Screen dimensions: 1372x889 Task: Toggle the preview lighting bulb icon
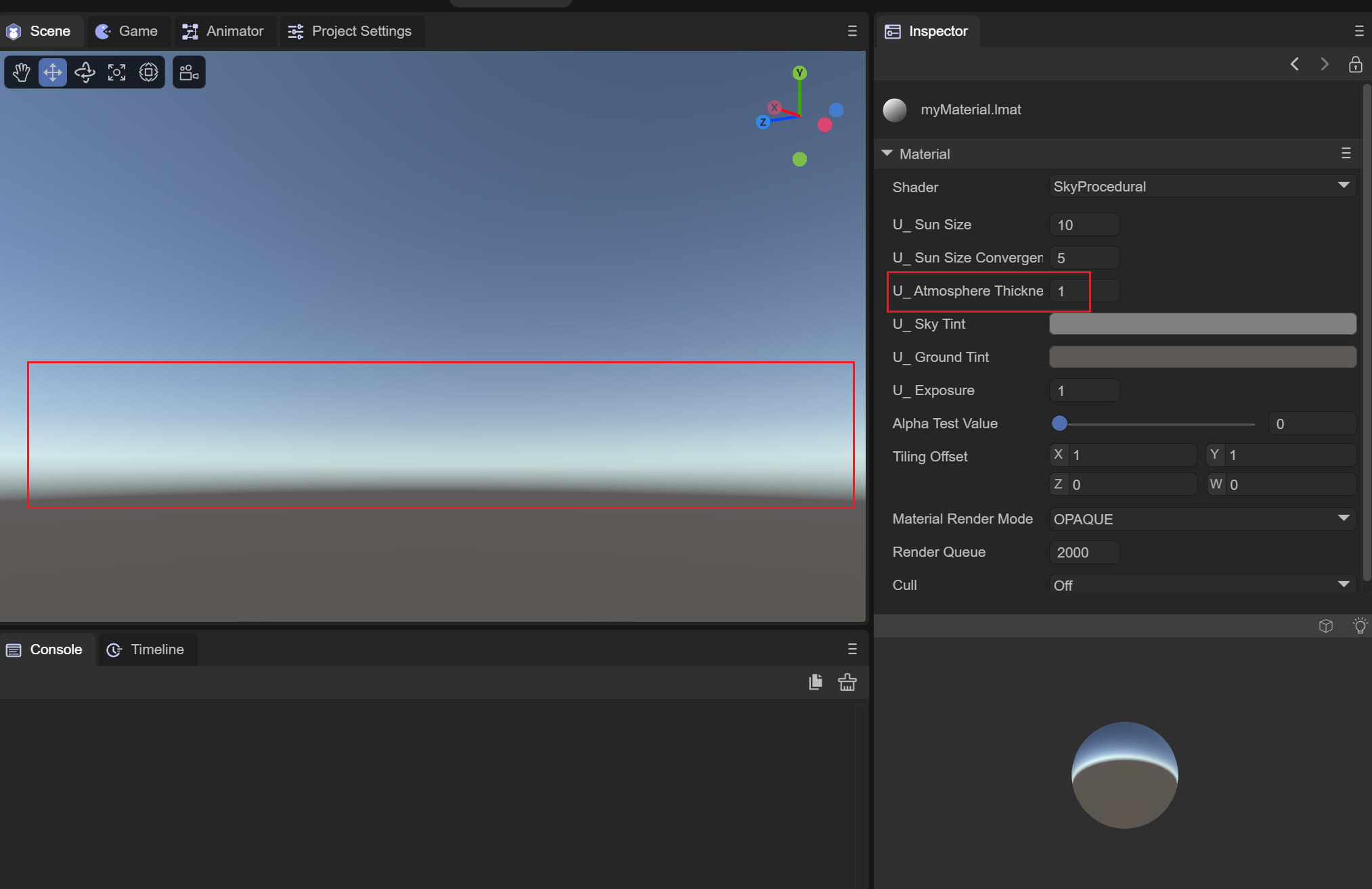[x=1359, y=626]
